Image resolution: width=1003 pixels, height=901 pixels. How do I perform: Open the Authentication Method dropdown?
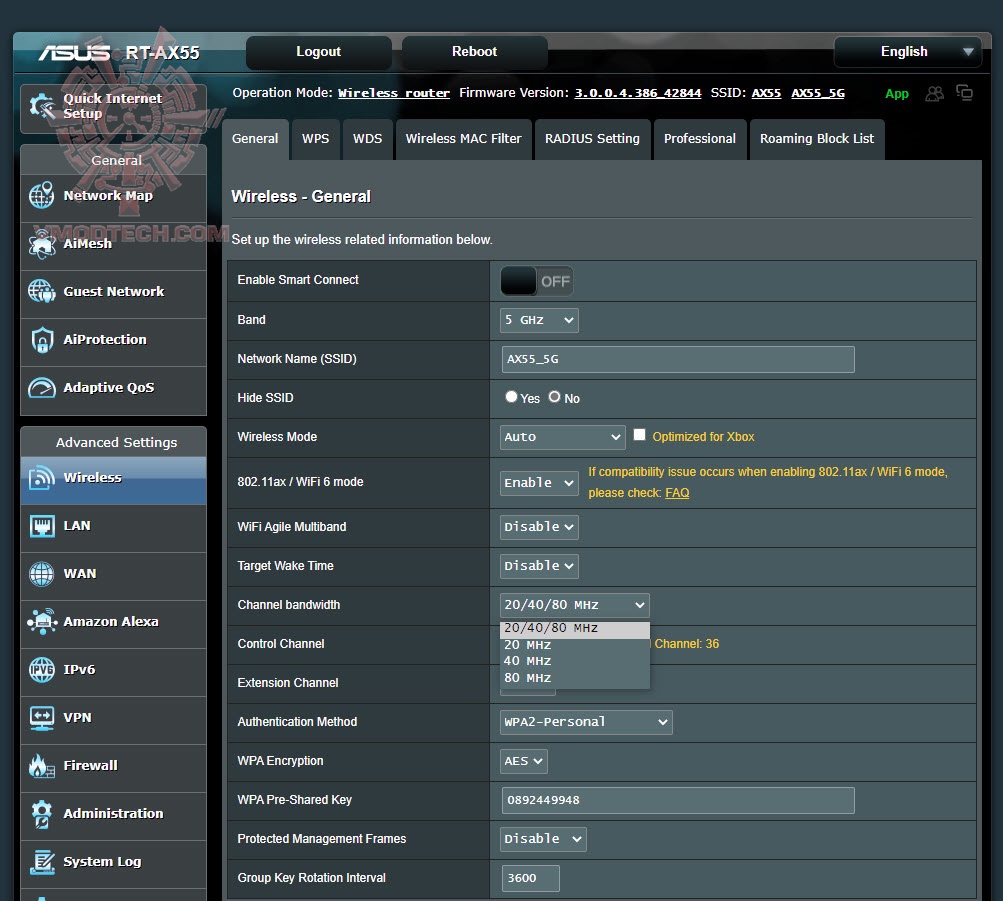pyautogui.click(x=586, y=722)
